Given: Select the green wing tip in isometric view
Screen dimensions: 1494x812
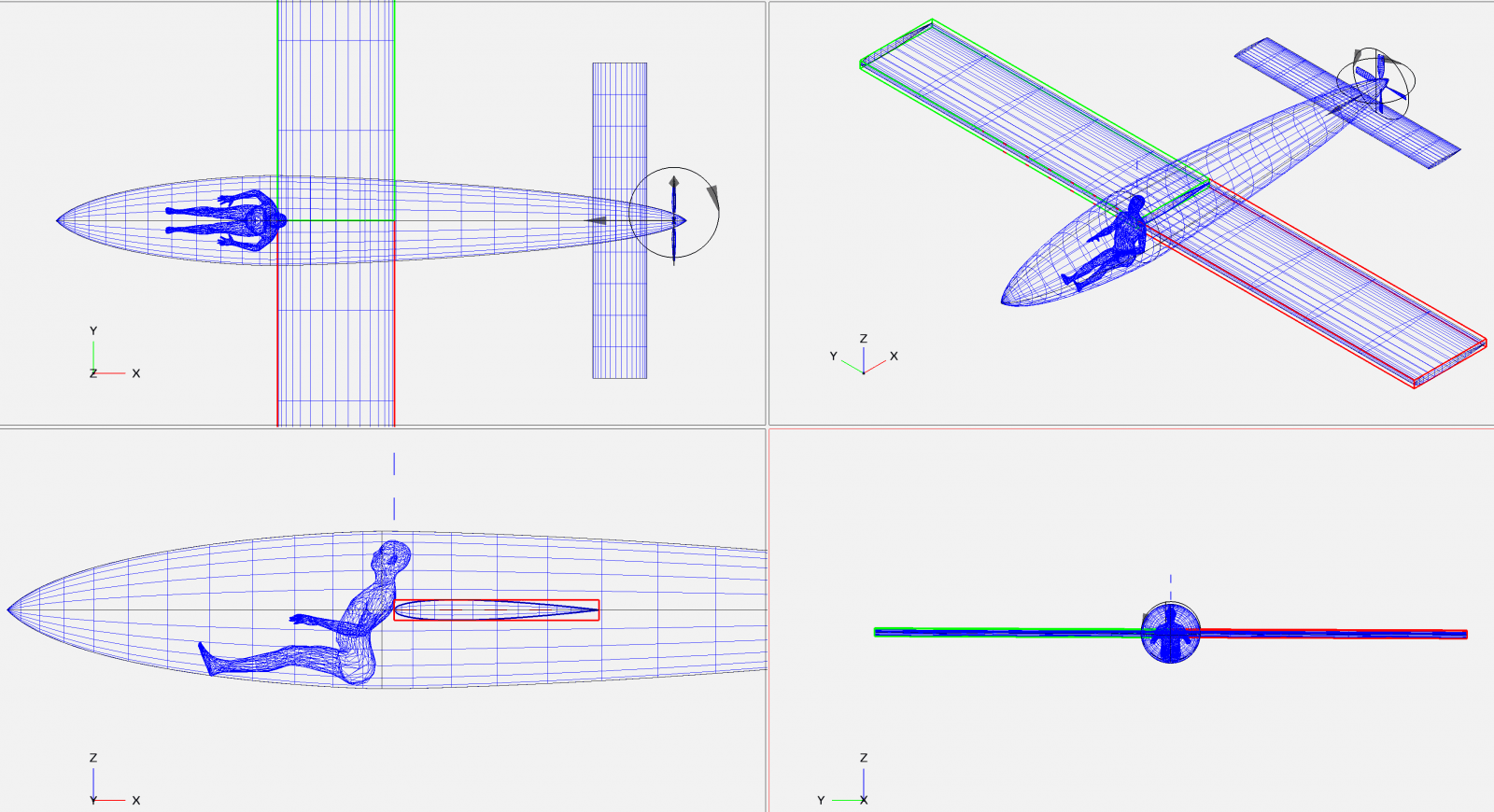Looking at the screenshot, I should click(895, 43).
